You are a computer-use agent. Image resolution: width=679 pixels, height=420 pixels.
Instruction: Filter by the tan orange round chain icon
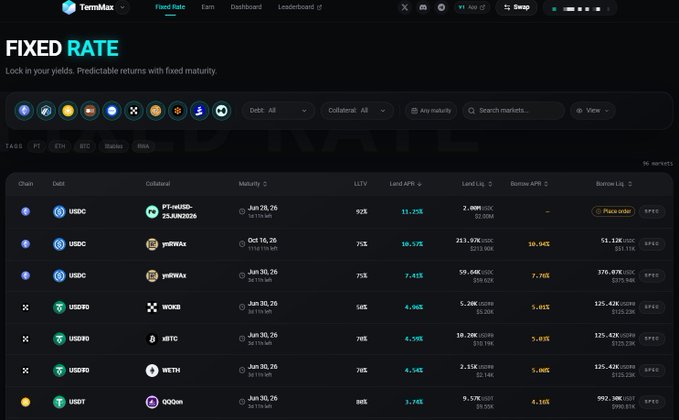tap(155, 111)
